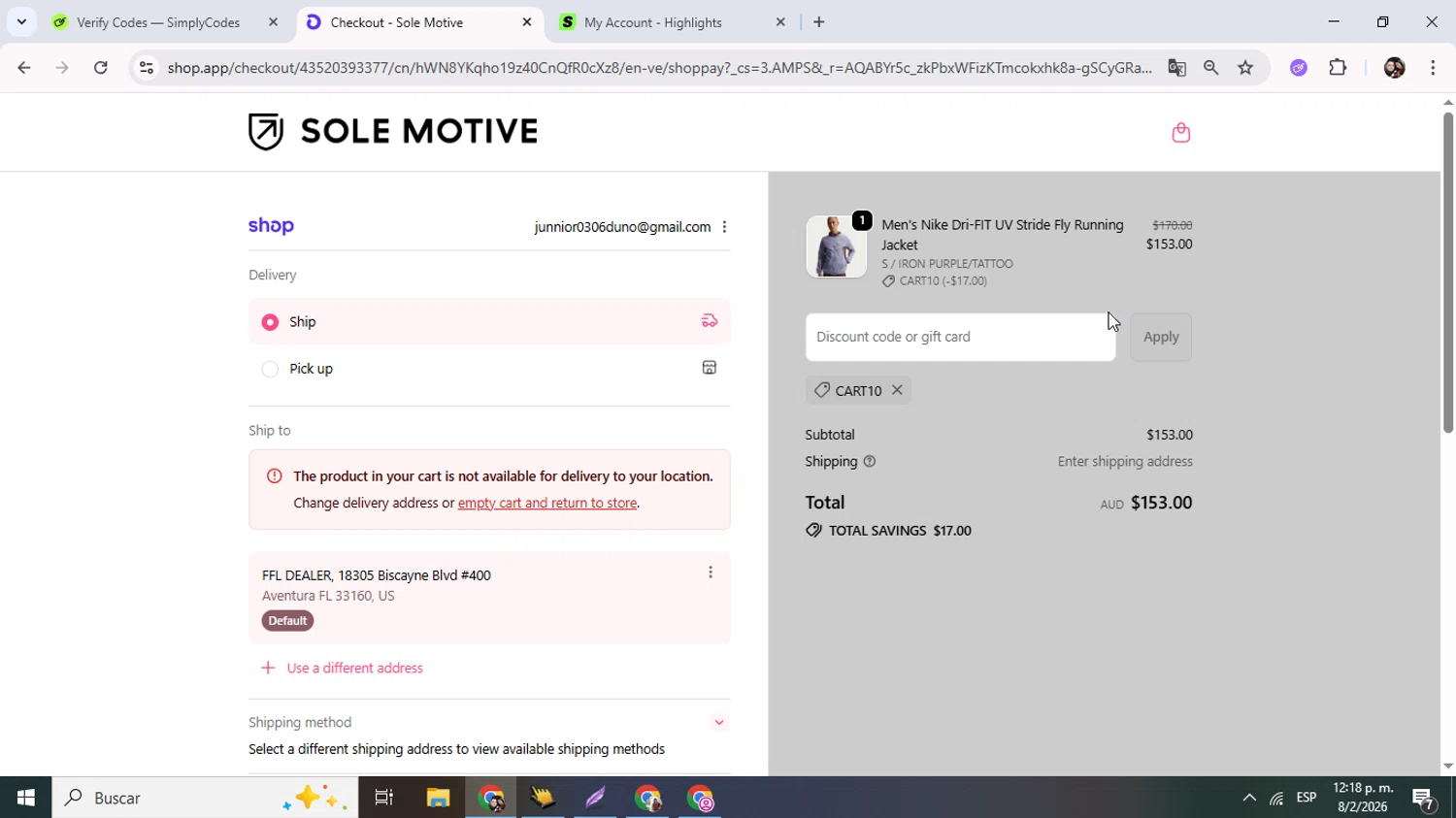Image resolution: width=1456 pixels, height=818 pixels.
Task: Open the zoom magnifier icon
Action: click(x=1210, y=68)
